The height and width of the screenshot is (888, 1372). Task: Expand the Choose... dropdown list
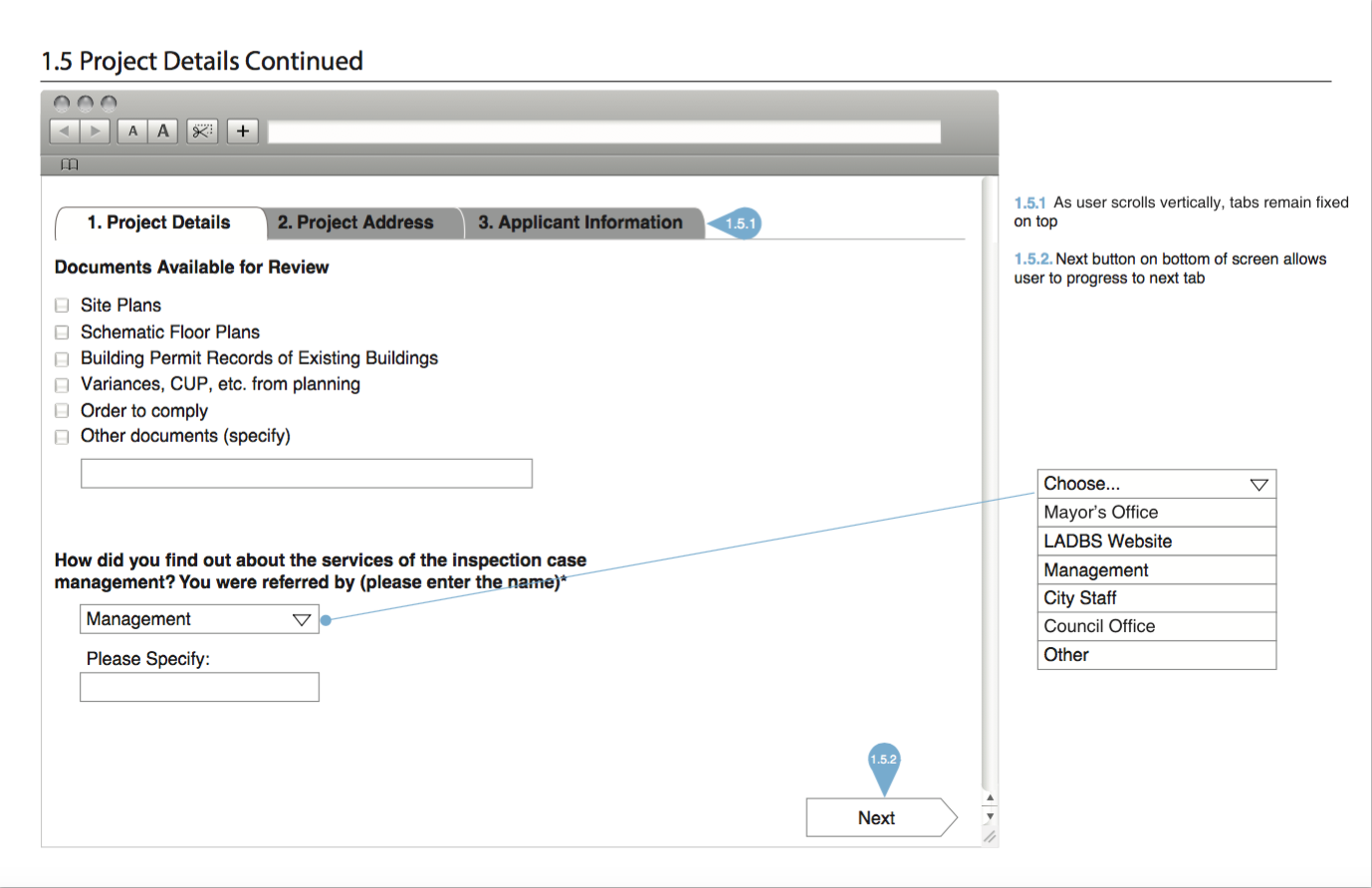(1156, 484)
